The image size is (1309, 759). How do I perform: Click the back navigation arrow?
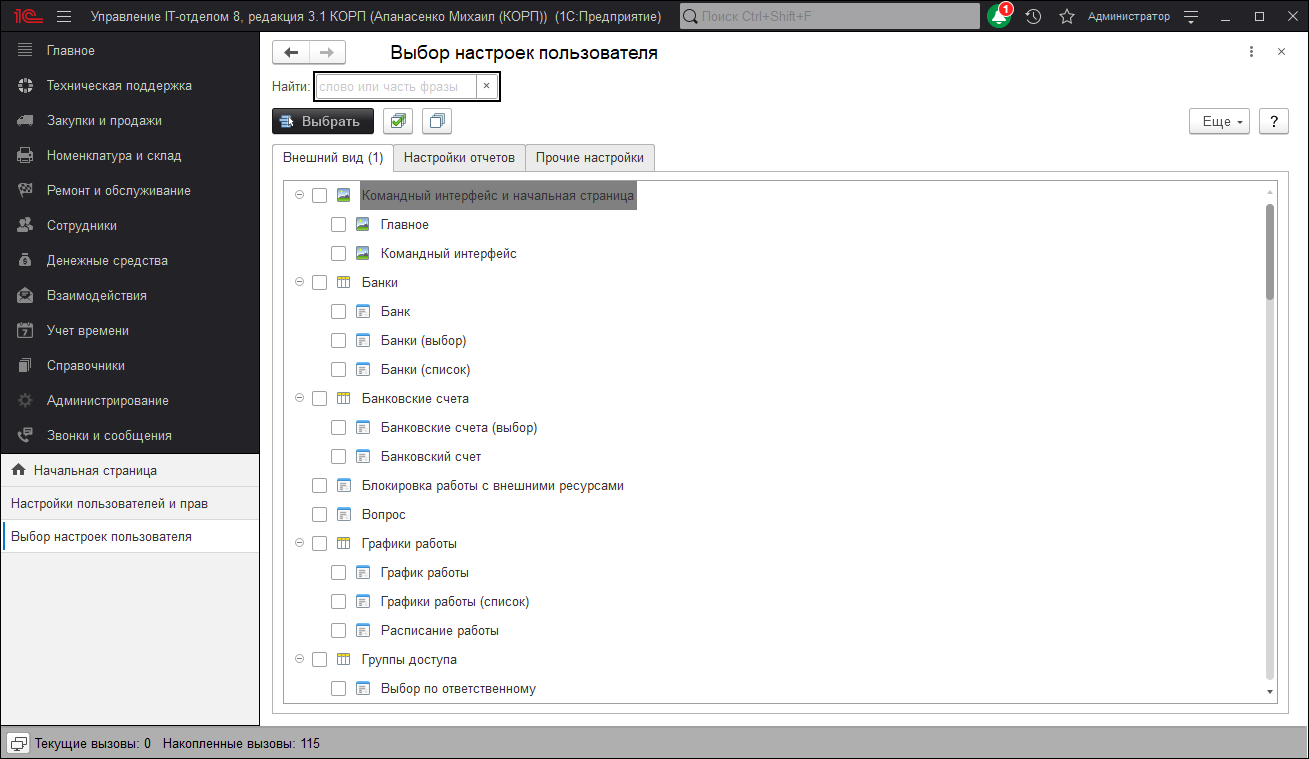pos(291,53)
